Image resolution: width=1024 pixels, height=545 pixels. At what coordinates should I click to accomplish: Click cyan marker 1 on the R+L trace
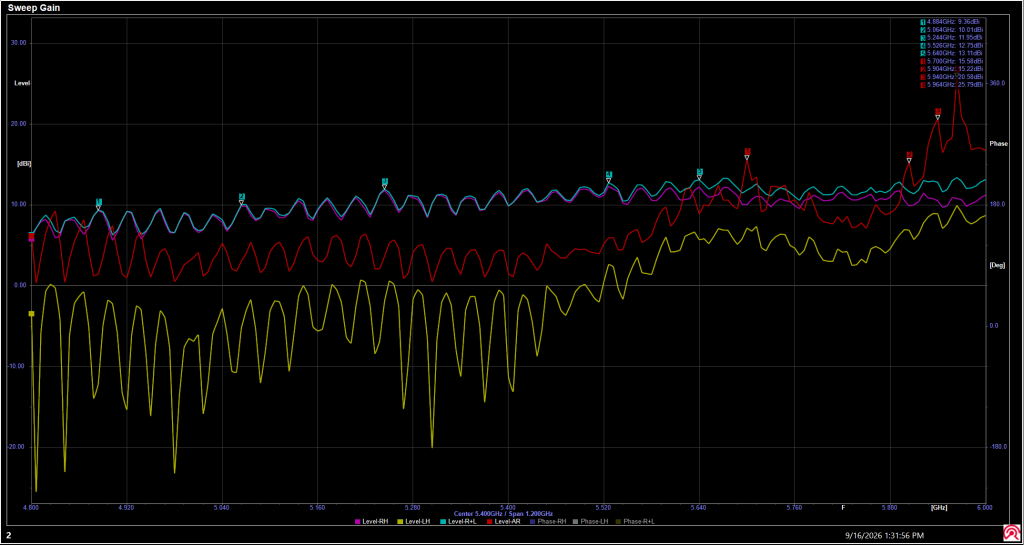tap(99, 202)
